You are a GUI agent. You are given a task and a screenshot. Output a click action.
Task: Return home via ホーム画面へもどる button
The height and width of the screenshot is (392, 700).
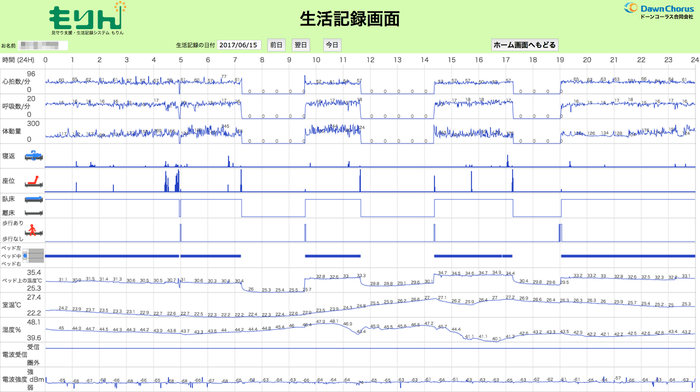tap(525, 45)
